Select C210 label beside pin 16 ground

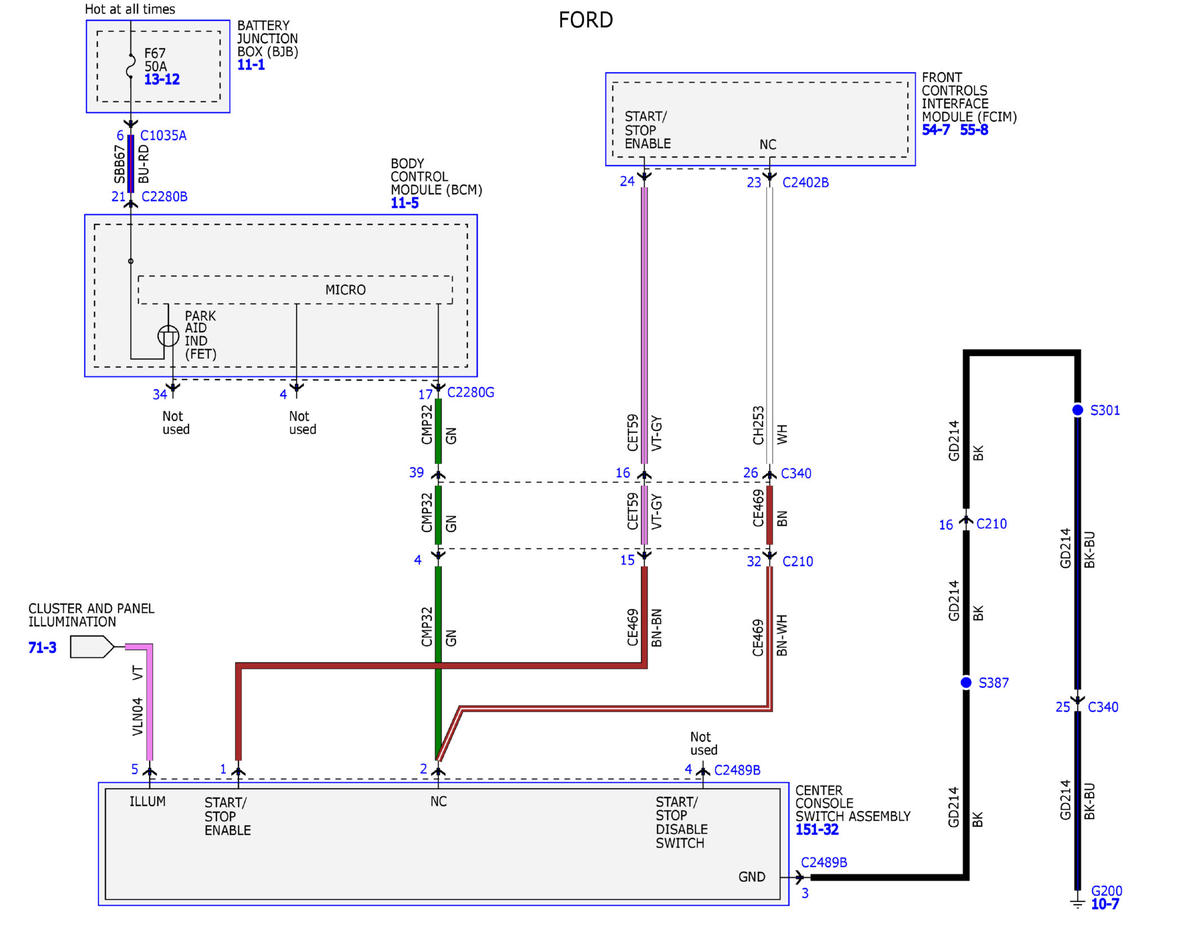coord(992,523)
